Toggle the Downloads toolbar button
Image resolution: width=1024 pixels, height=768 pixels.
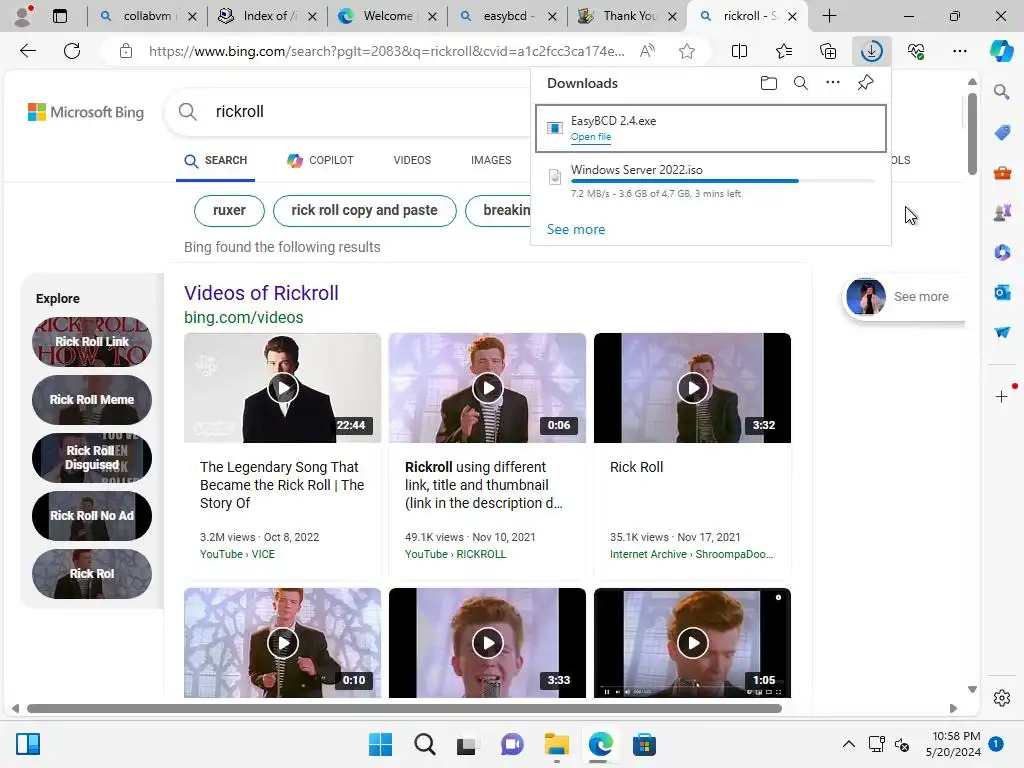pos(871,51)
